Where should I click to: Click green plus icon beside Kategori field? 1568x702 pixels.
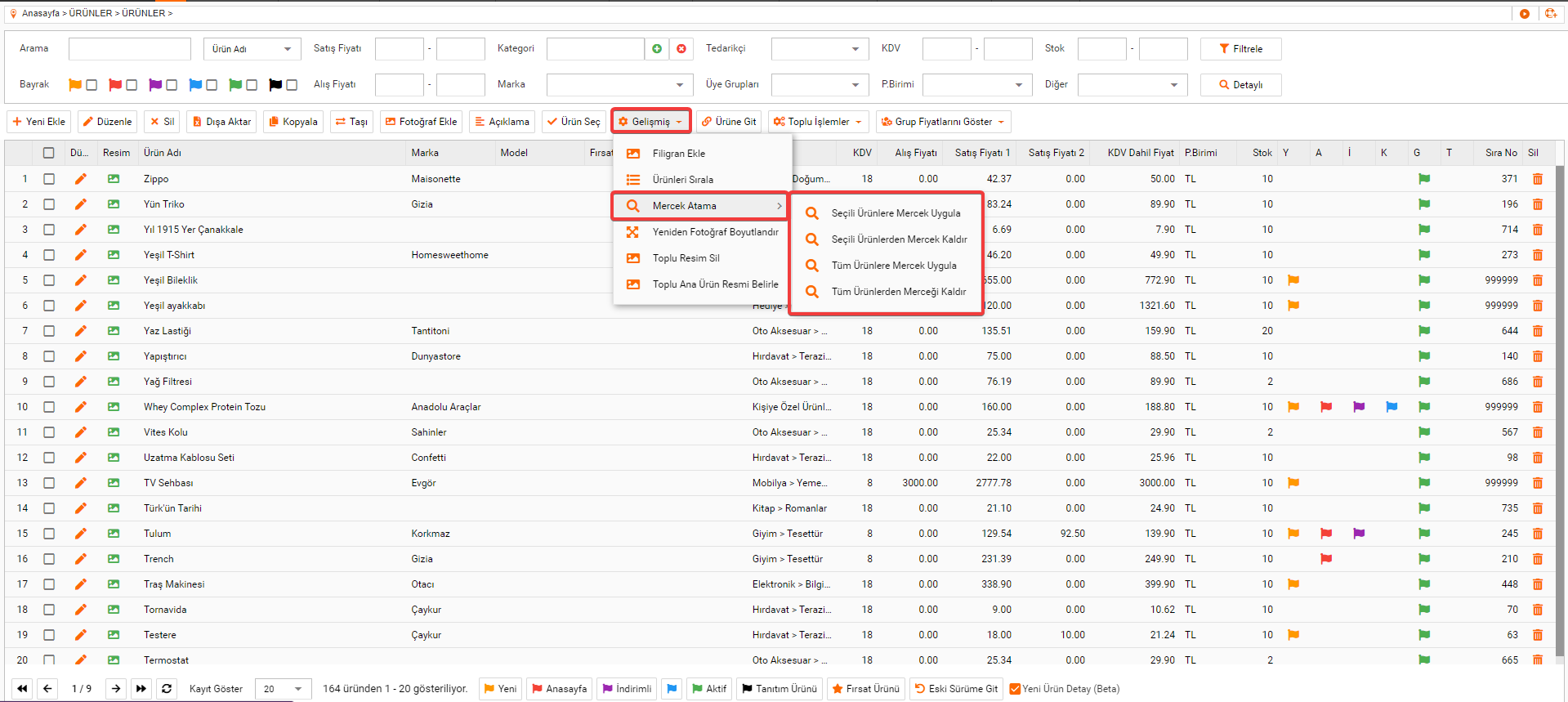tap(657, 49)
